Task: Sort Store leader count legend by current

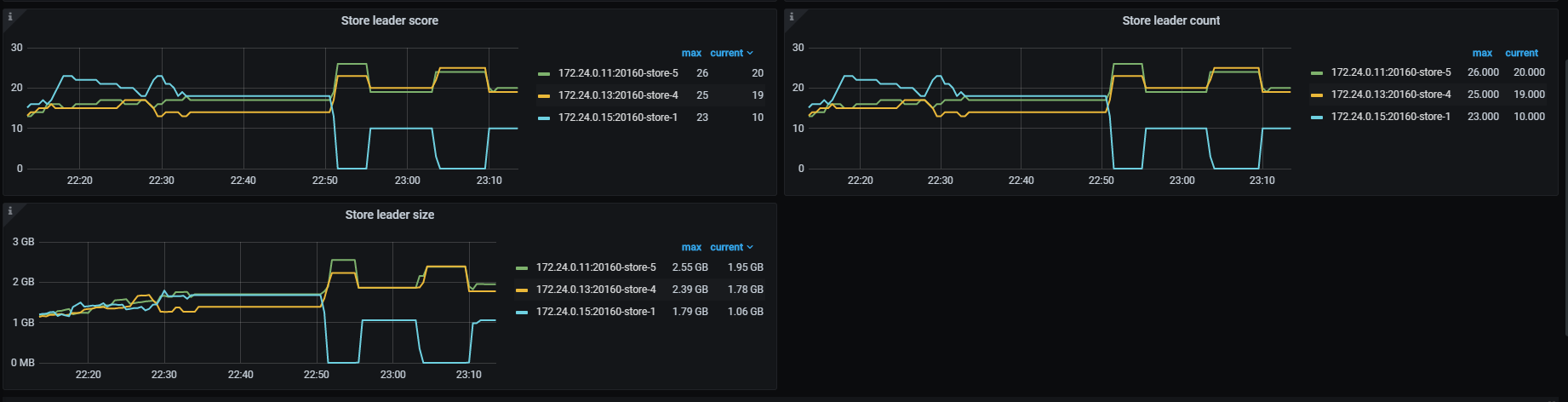Action: tap(1521, 53)
